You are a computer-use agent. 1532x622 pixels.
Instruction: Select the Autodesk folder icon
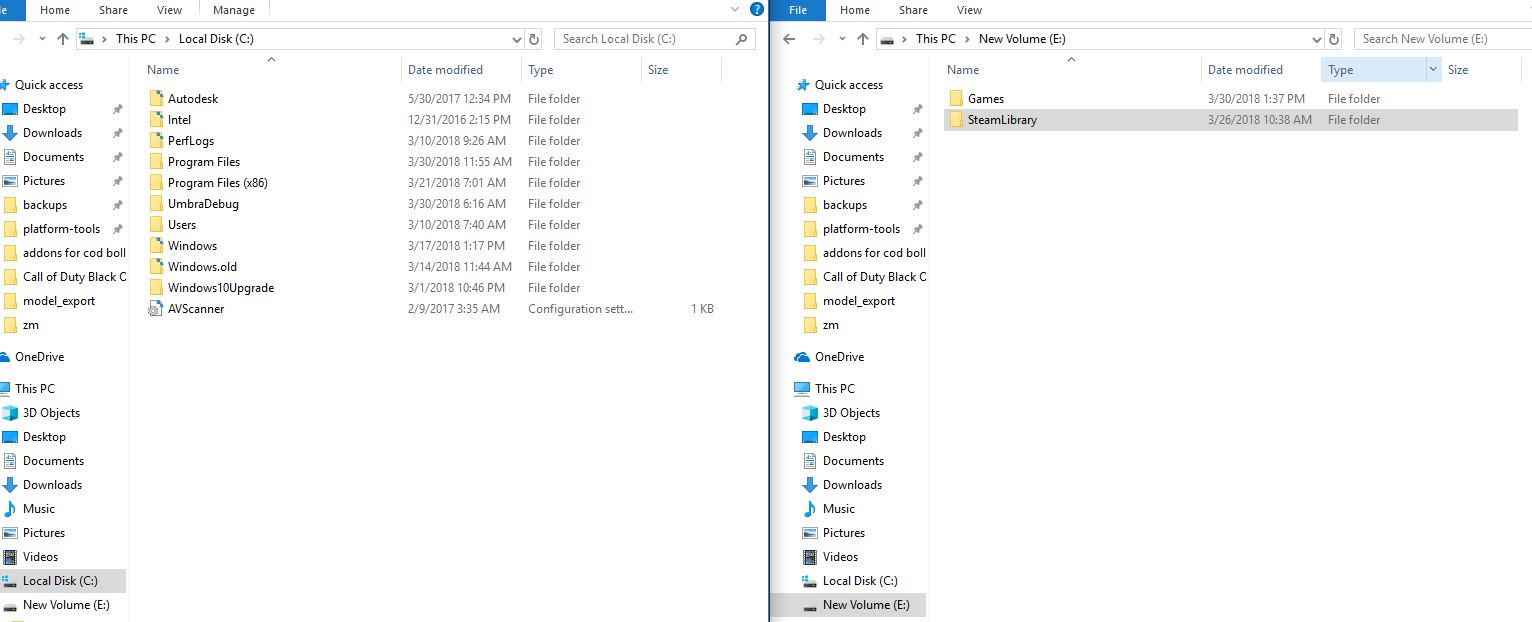pyautogui.click(x=155, y=99)
